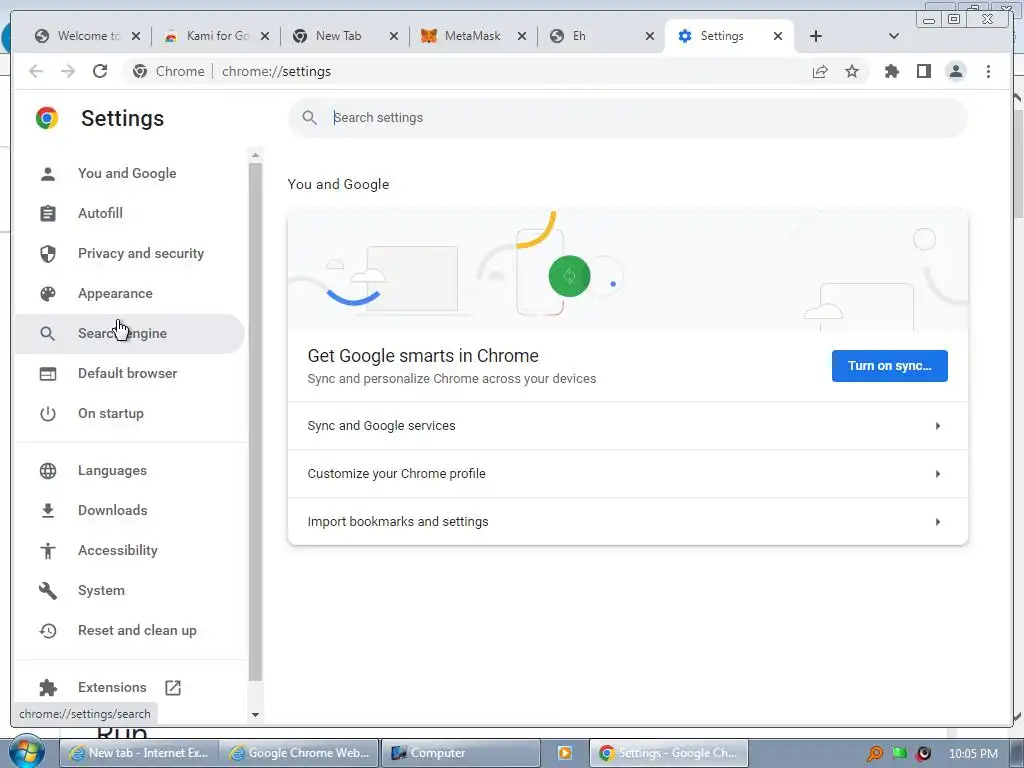This screenshot has width=1024, height=768.
Task: Click the orange magnifier tray icon
Action: coord(875,754)
